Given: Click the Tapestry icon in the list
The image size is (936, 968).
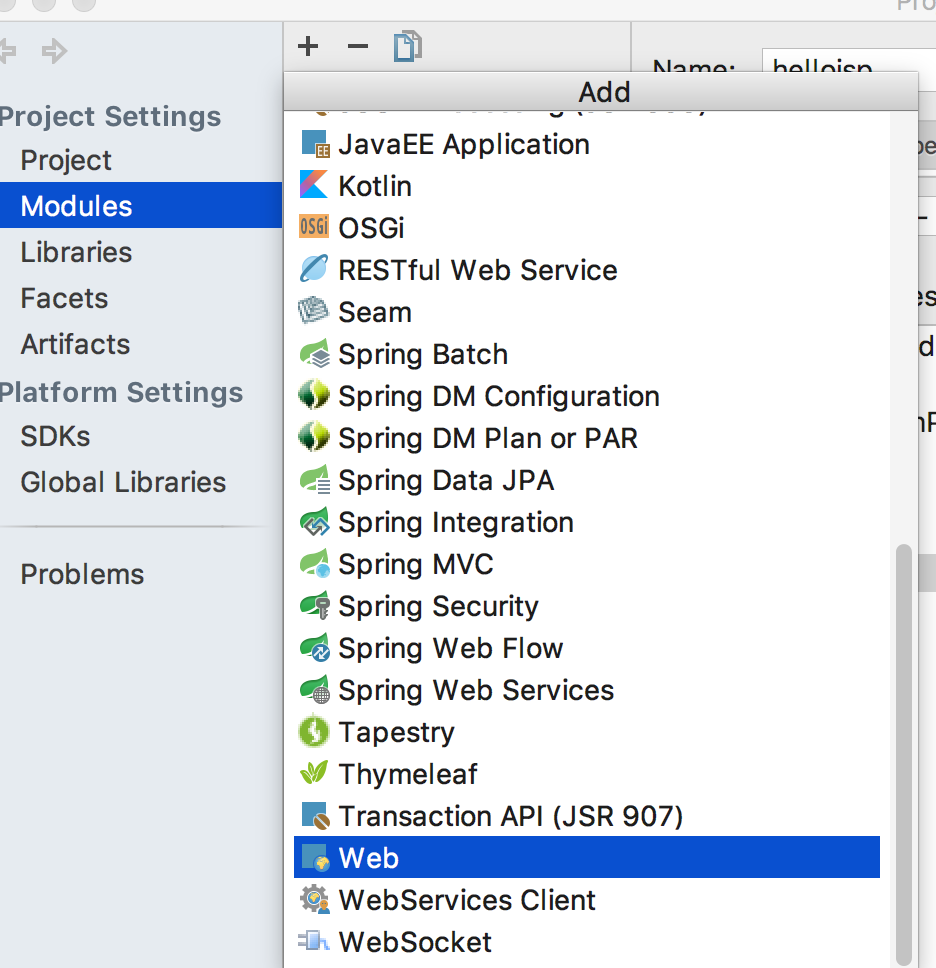Looking at the screenshot, I should pos(314,732).
